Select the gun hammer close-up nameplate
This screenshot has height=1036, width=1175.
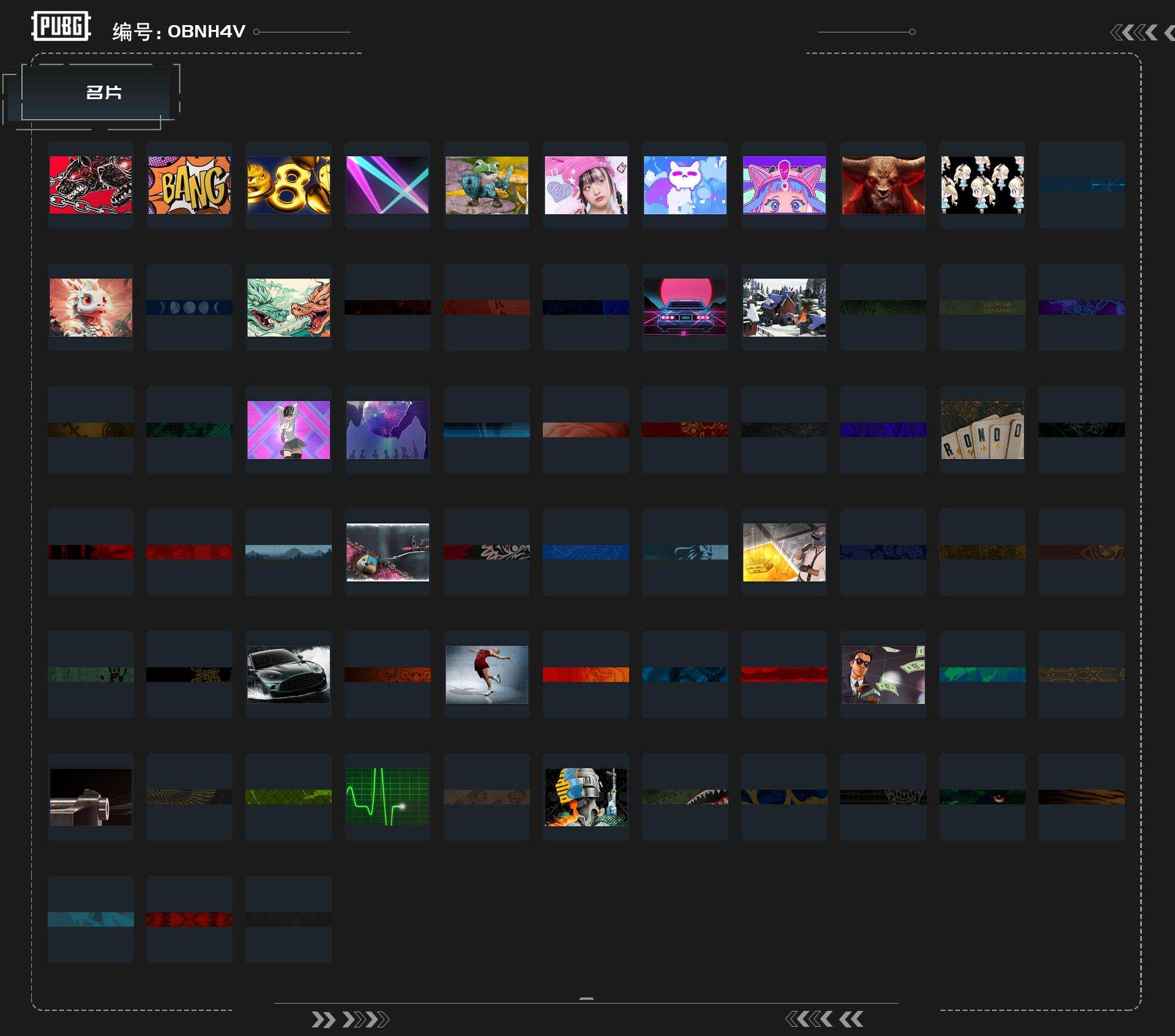[91, 797]
